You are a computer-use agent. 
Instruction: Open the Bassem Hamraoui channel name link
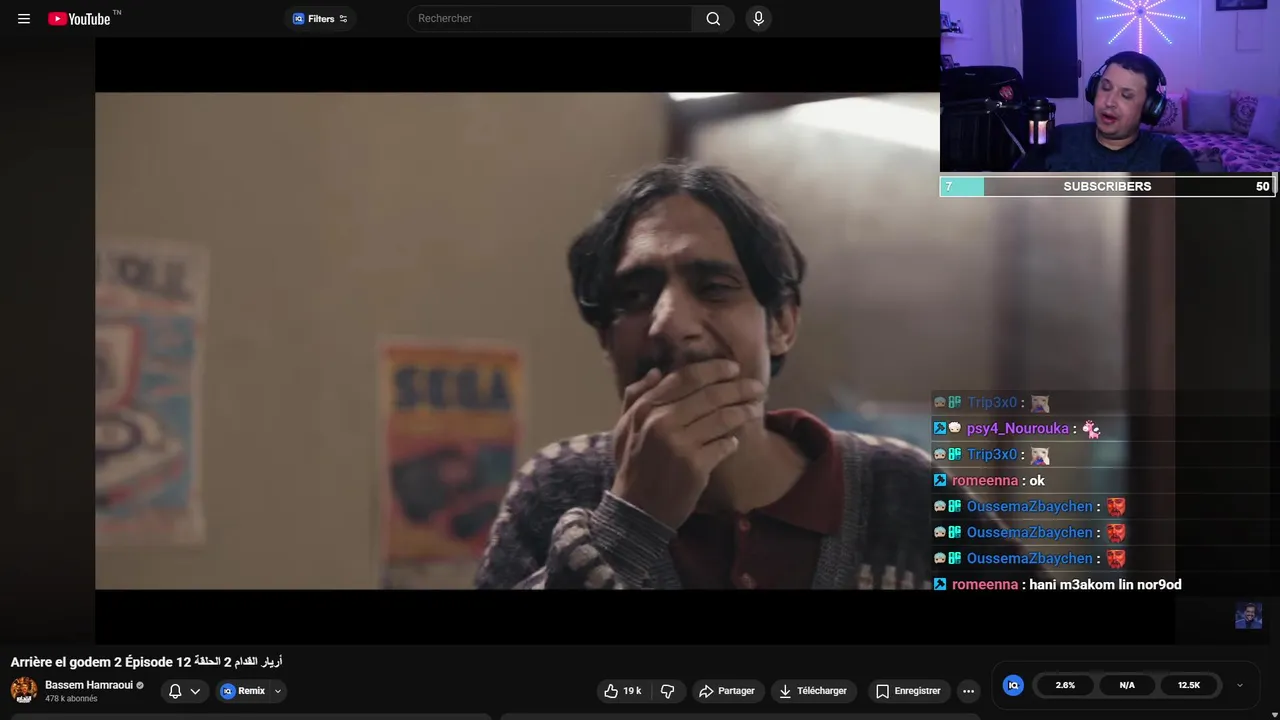click(x=89, y=685)
